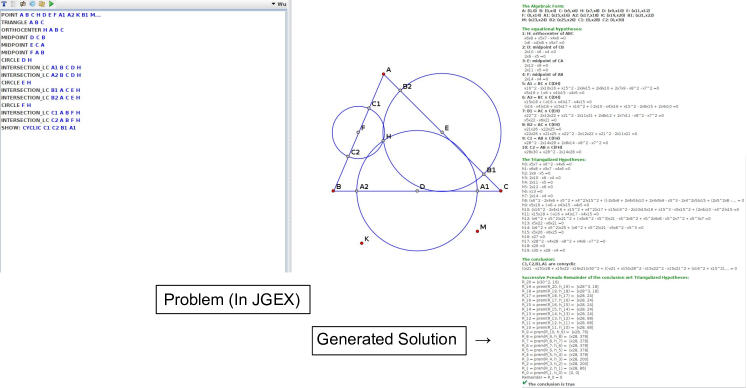
Task: Select the SHOW: CYCLIC C1 C2 B1 A1 line
Action: (39, 128)
